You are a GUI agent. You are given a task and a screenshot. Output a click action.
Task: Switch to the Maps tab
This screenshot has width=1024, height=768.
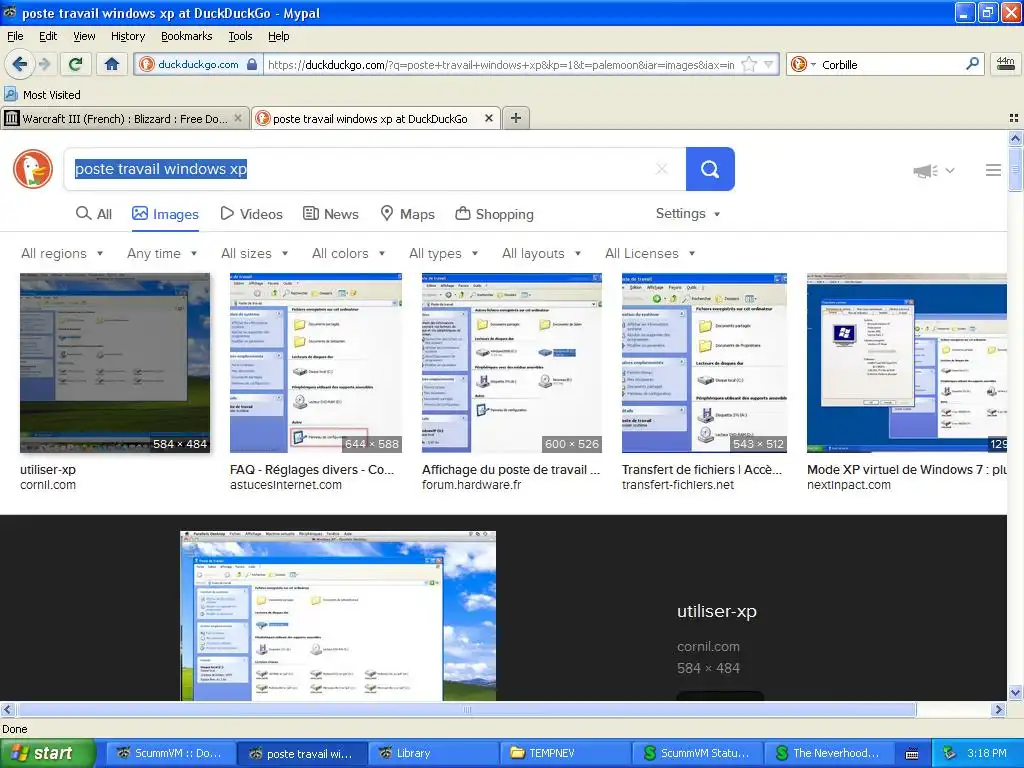pyautogui.click(x=408, y=214)
